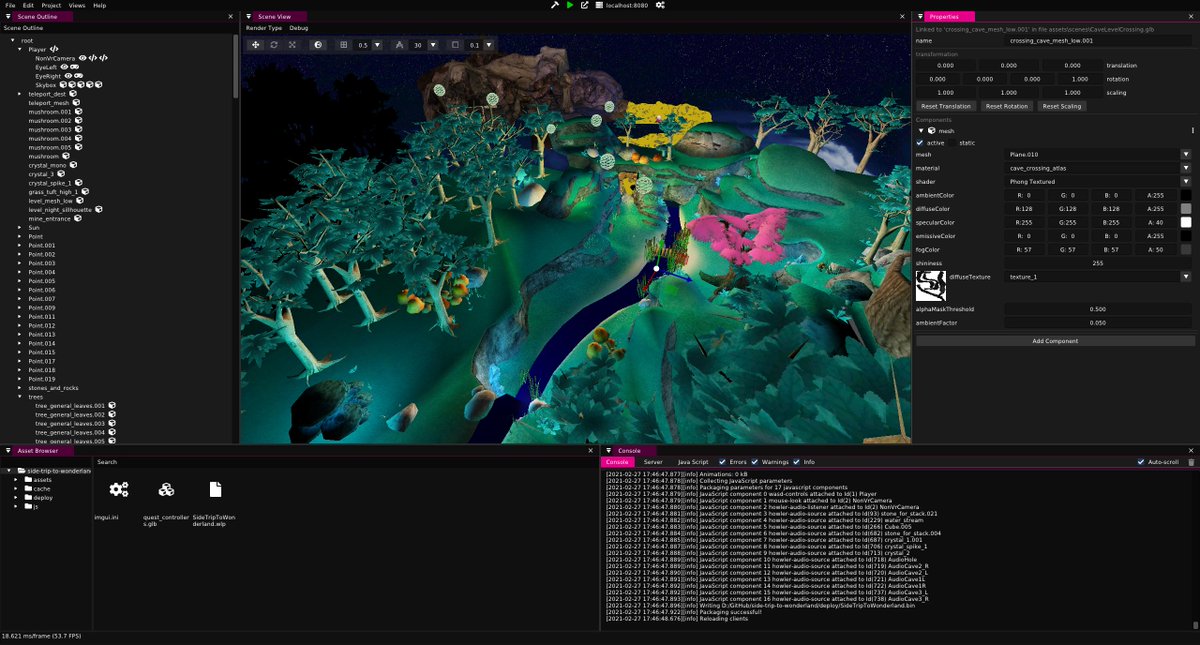Toggle the Auto-scroll checkbox in Console
1200x645 pixels.
click(1142, 462)
